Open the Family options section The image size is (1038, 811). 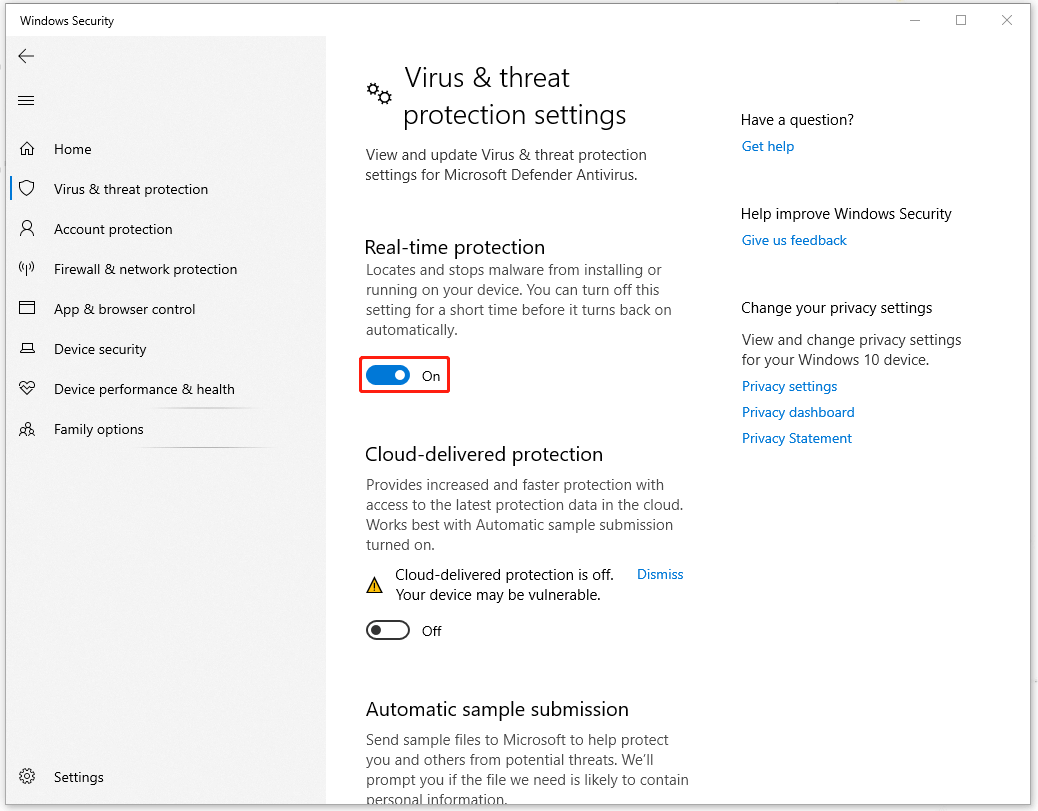click(x=98, y=429)
